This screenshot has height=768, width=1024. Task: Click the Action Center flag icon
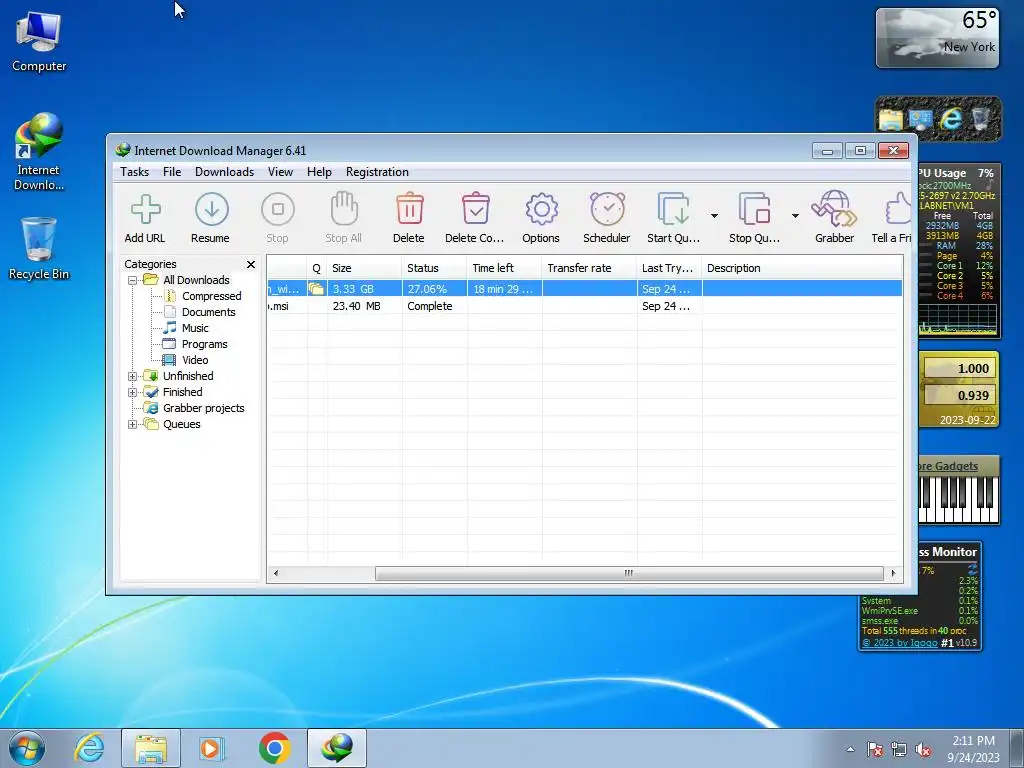[874, 750]
